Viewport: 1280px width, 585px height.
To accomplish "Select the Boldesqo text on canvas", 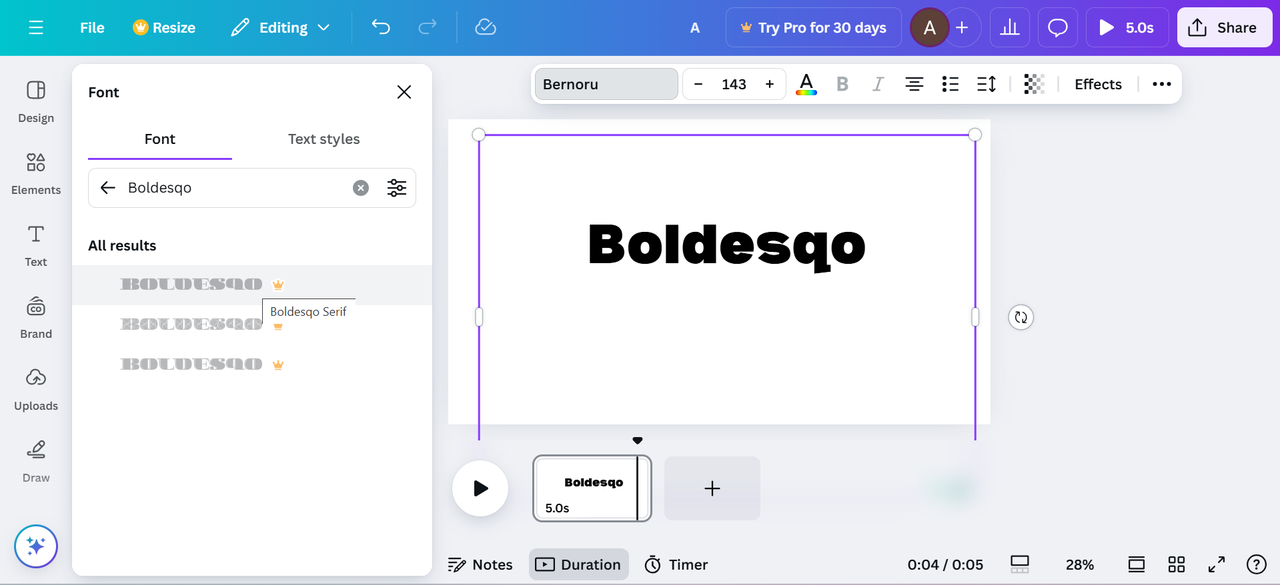I will coord(727,247).
